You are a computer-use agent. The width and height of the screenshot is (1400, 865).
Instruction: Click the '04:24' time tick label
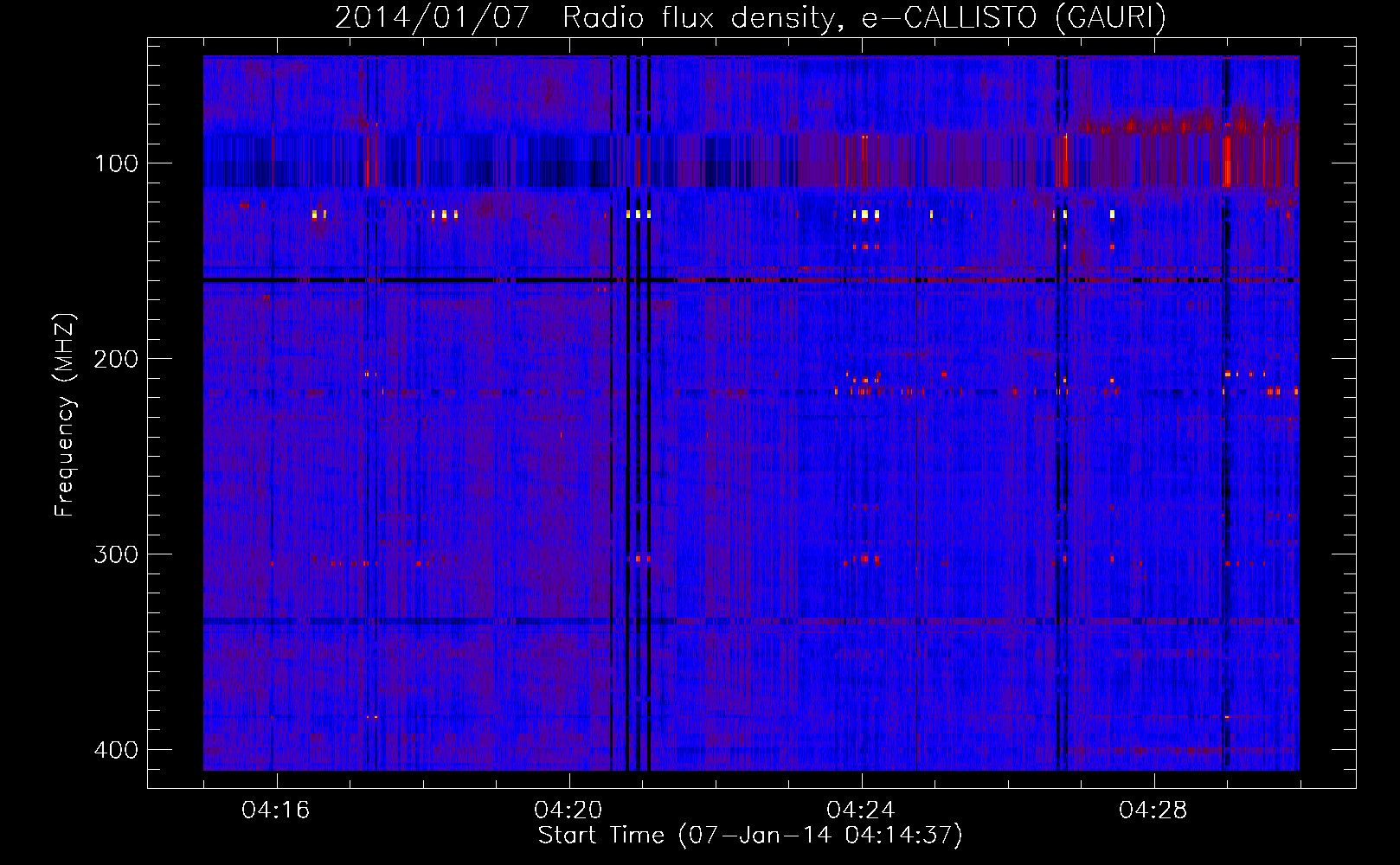pyautogui.click(x=861, y=810)
